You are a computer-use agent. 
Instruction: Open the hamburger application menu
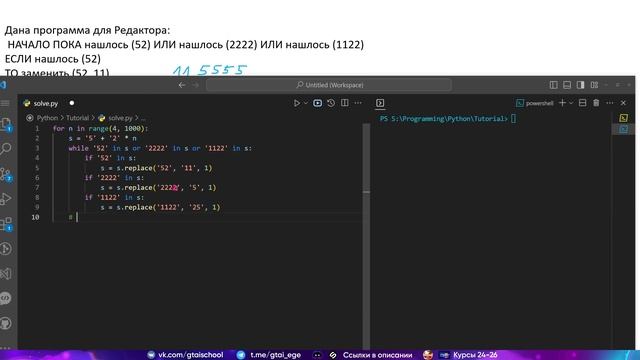tap(5, 103)
